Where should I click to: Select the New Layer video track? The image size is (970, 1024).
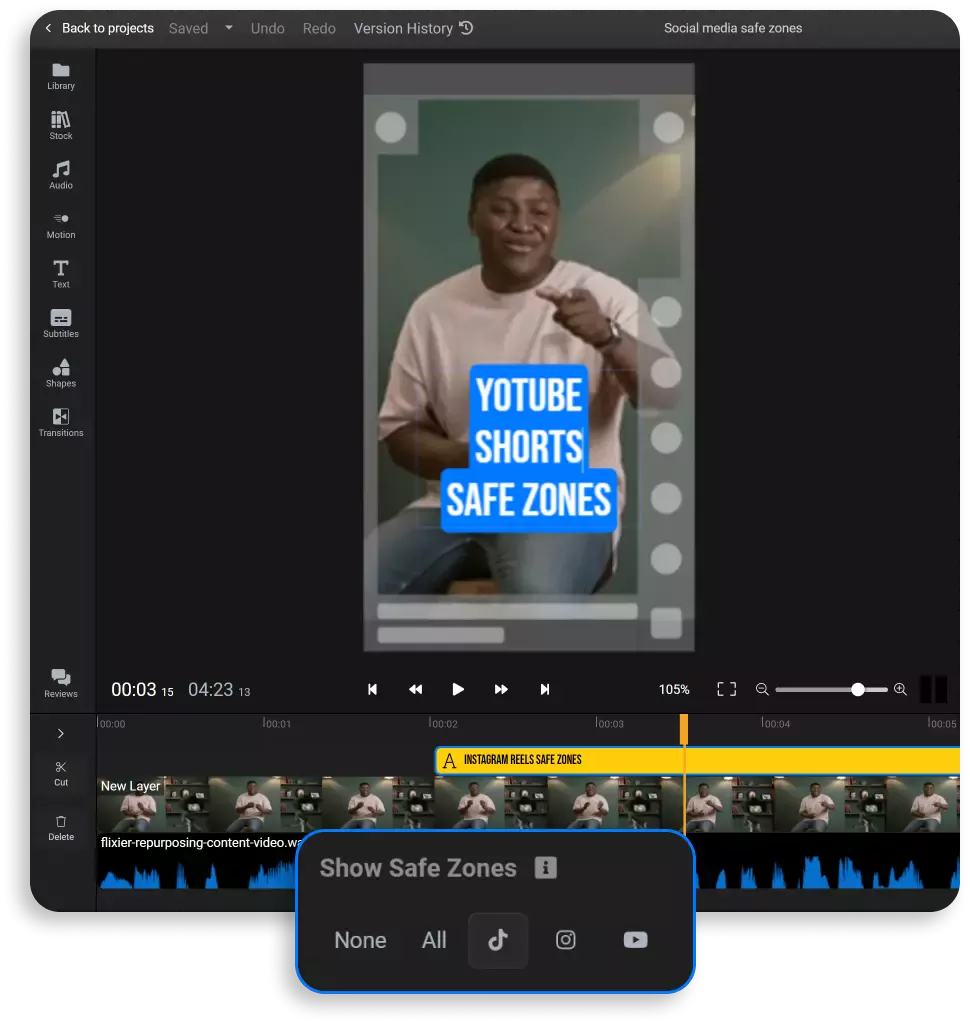click(x=528, y=804)
